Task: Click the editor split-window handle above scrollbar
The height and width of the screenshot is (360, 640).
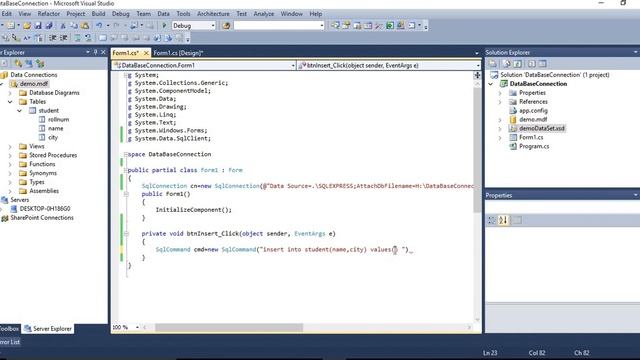Action: point(477,75)
